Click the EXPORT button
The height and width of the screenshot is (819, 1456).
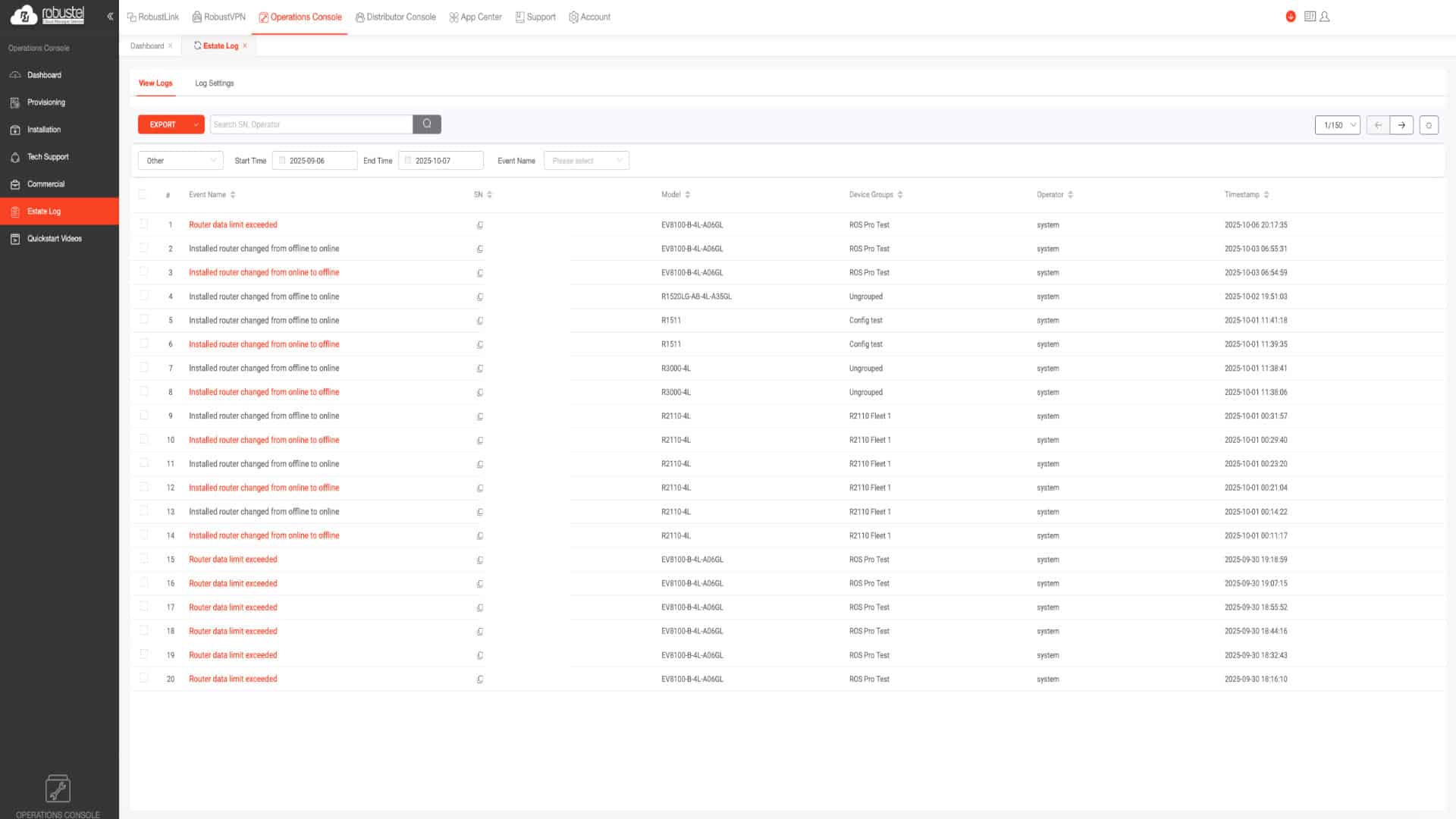click(x=162, y=124)
